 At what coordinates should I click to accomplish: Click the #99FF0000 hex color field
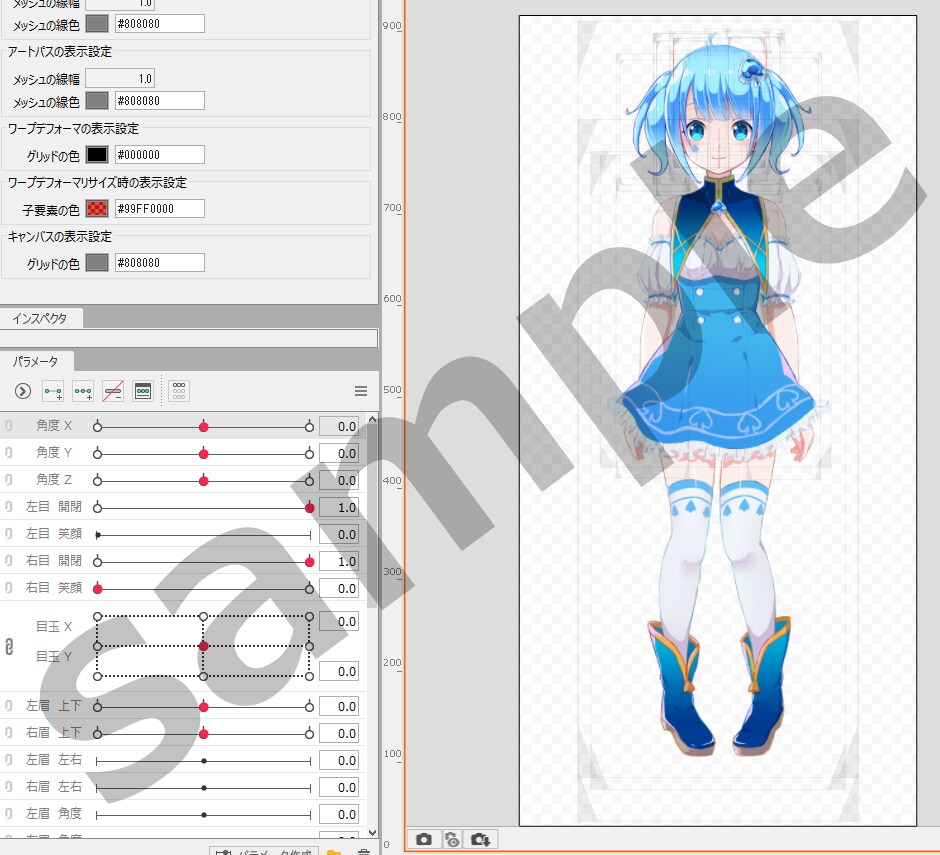159,209
